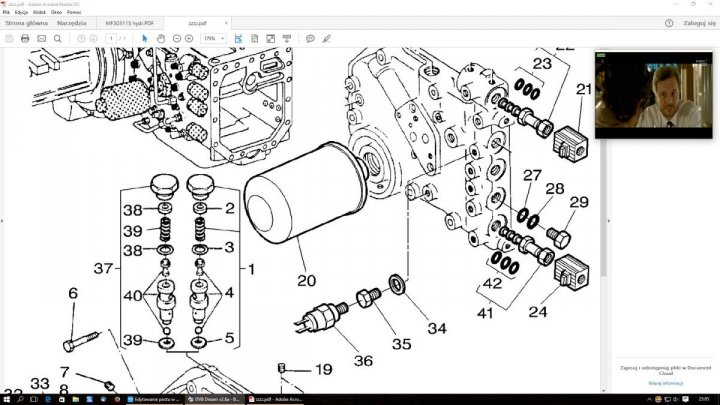The width and height of the screenshot is (720, 405).
Task: Open the Plik menu
Action: coord(7,11)
